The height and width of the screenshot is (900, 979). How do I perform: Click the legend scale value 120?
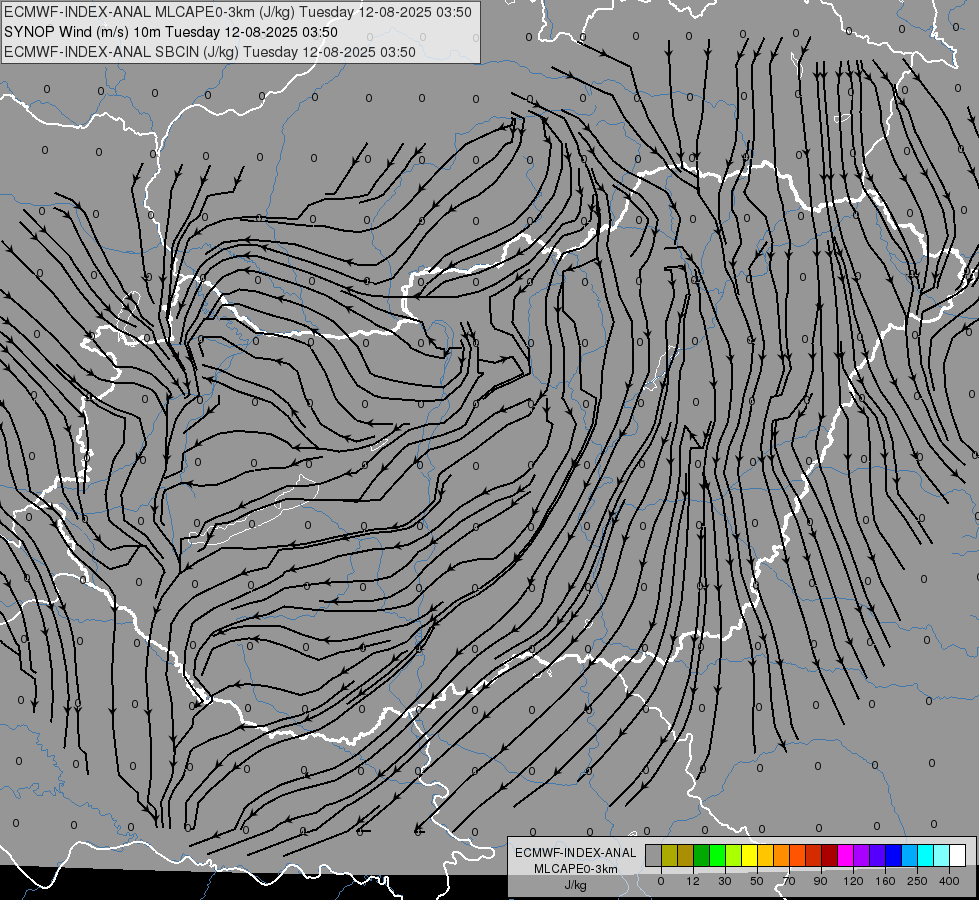853,881
